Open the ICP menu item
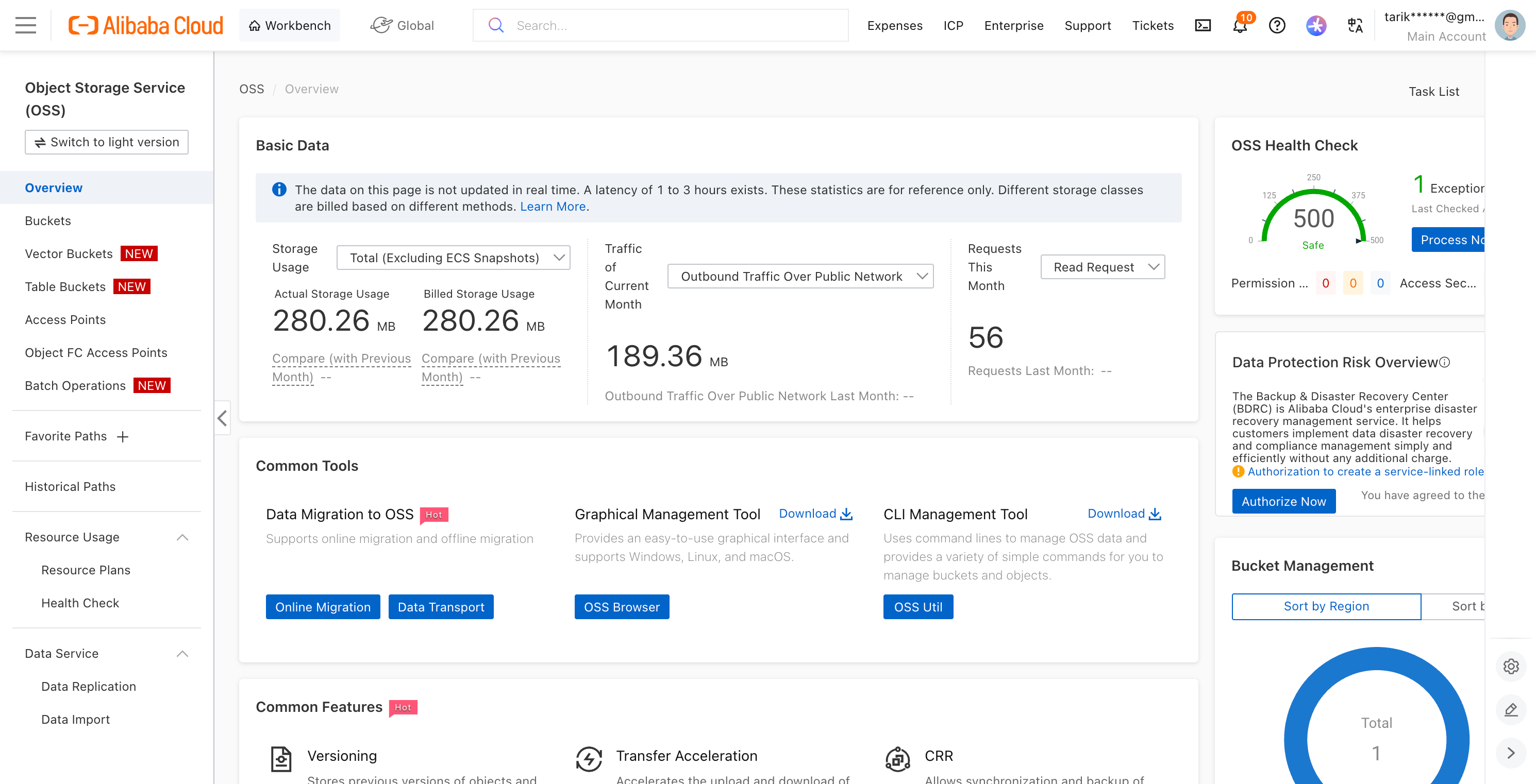 [953, 26]
